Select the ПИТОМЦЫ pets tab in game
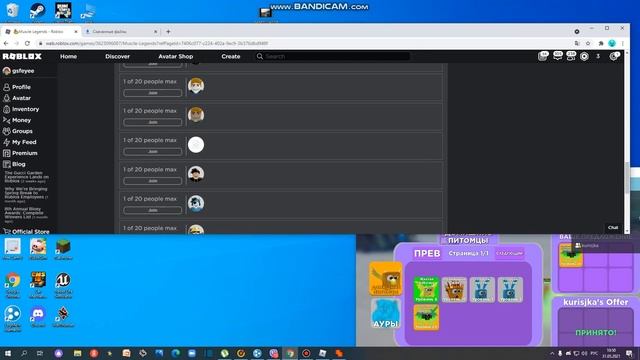The height and width of the screenshot is (360, 640). point(468,240)
